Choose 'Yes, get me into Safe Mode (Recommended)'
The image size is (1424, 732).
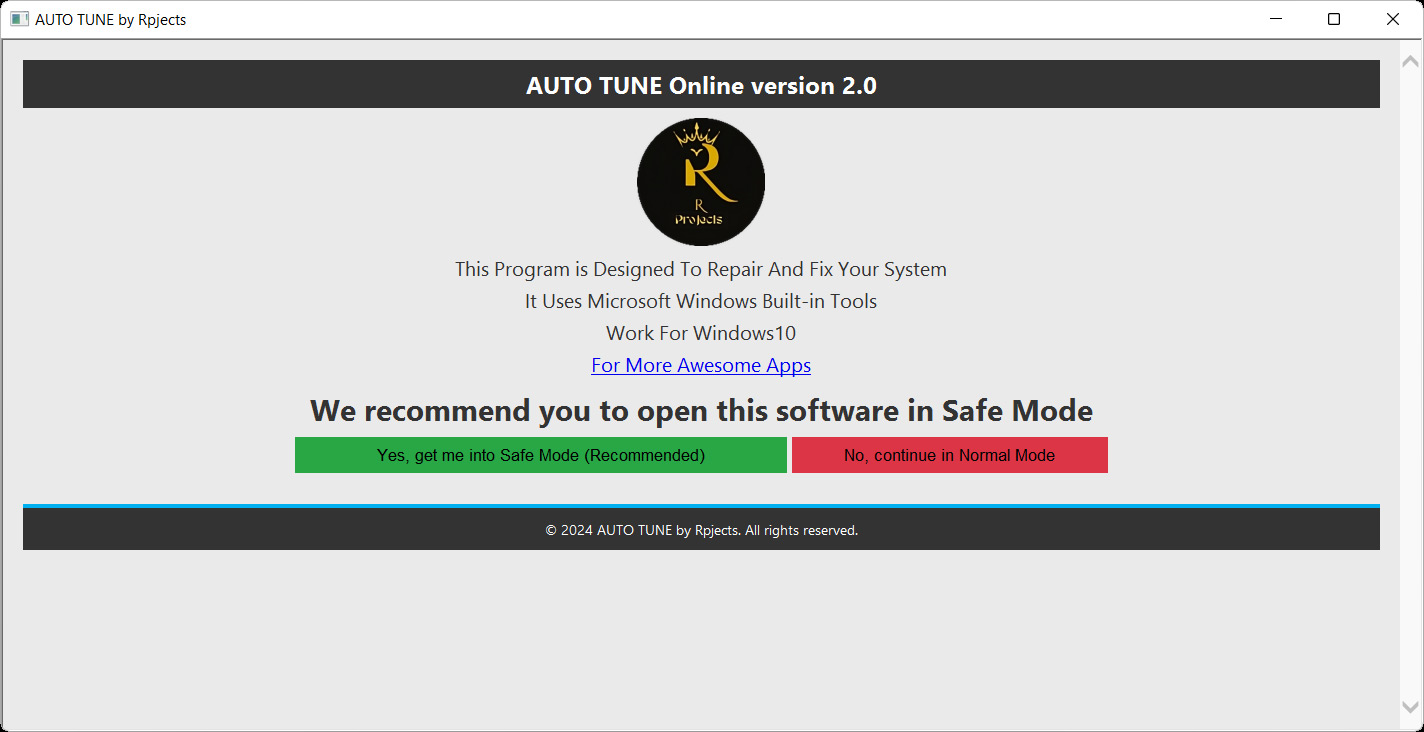pos(541,455)
